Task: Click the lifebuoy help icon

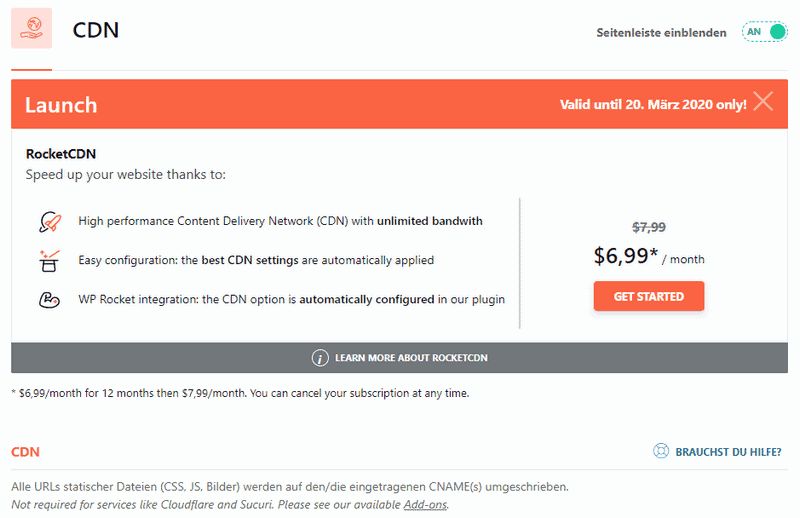Action: [660, 452]
